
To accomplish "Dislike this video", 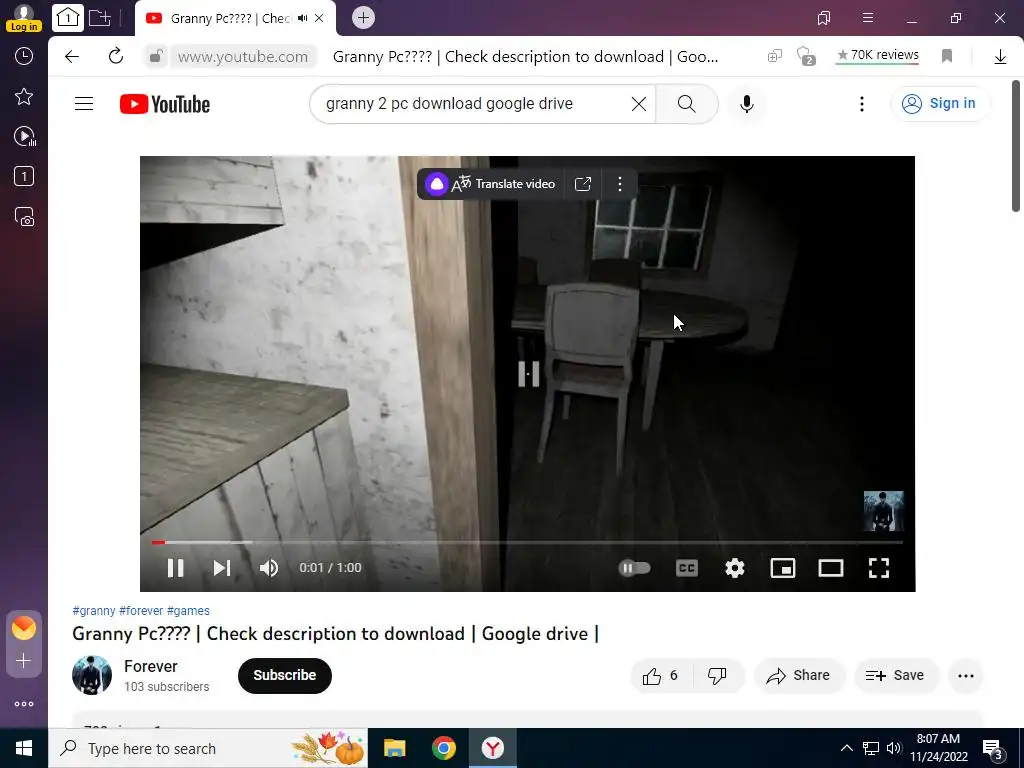I will [717, 676].
